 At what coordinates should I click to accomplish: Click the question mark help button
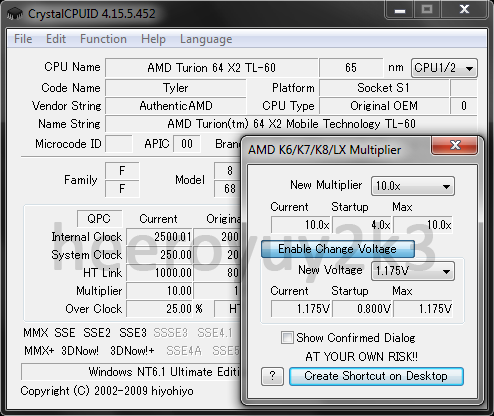[x=272, y=377]
